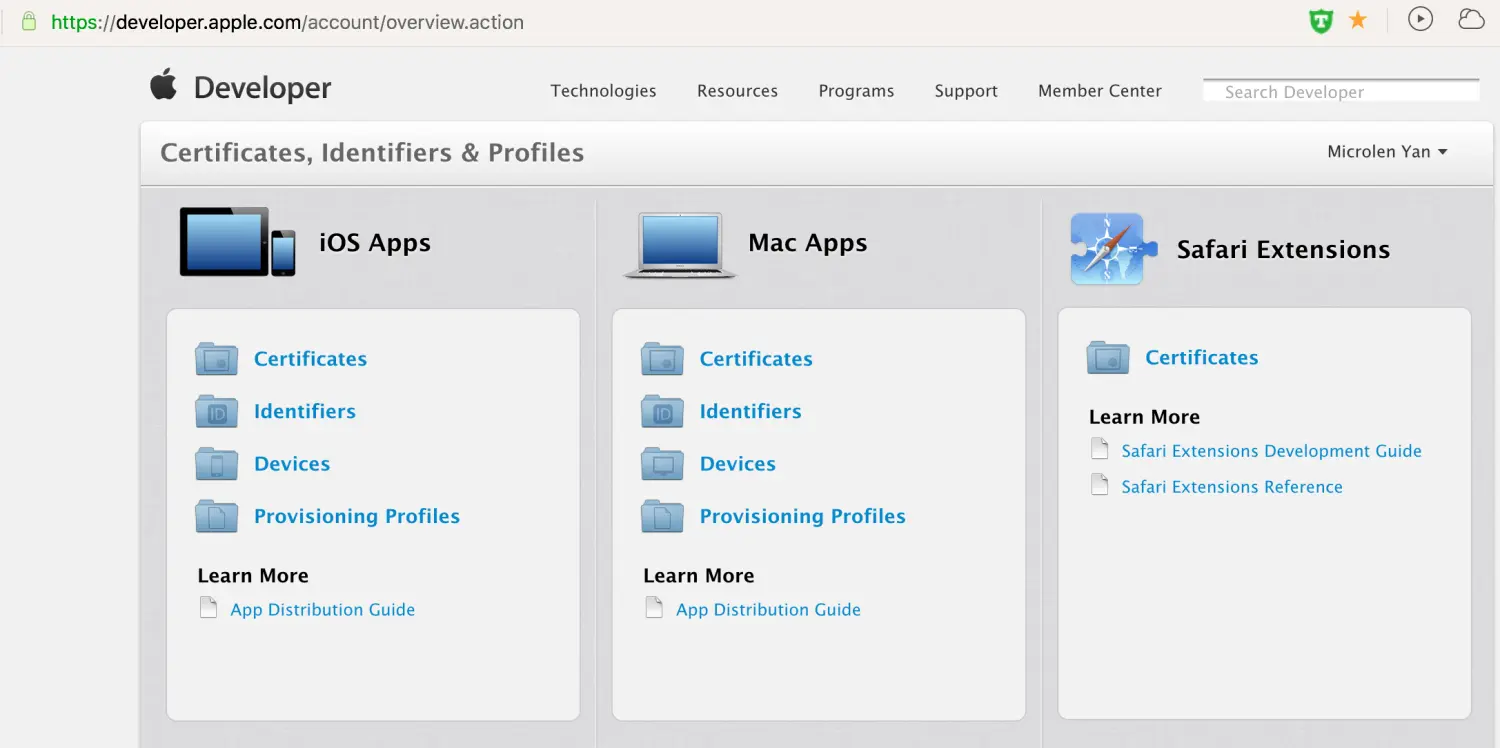Screen dimensions: 1500x748
Task: Click document icon beside Safari Extensions Reference
Action: click(1100, 485)
